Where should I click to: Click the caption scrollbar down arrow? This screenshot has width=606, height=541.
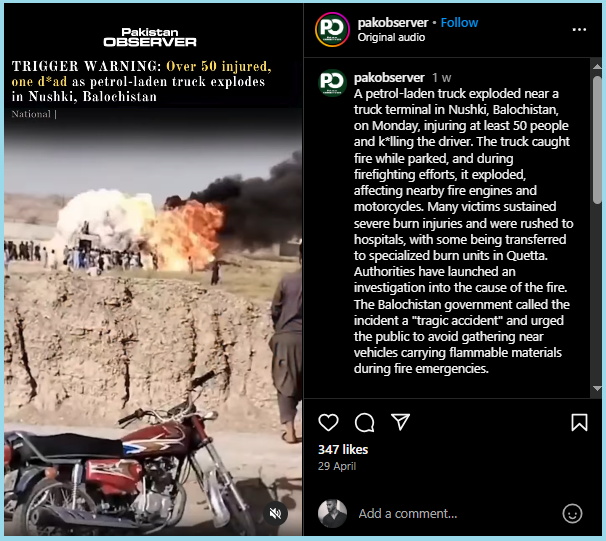[x=597, y=388]
